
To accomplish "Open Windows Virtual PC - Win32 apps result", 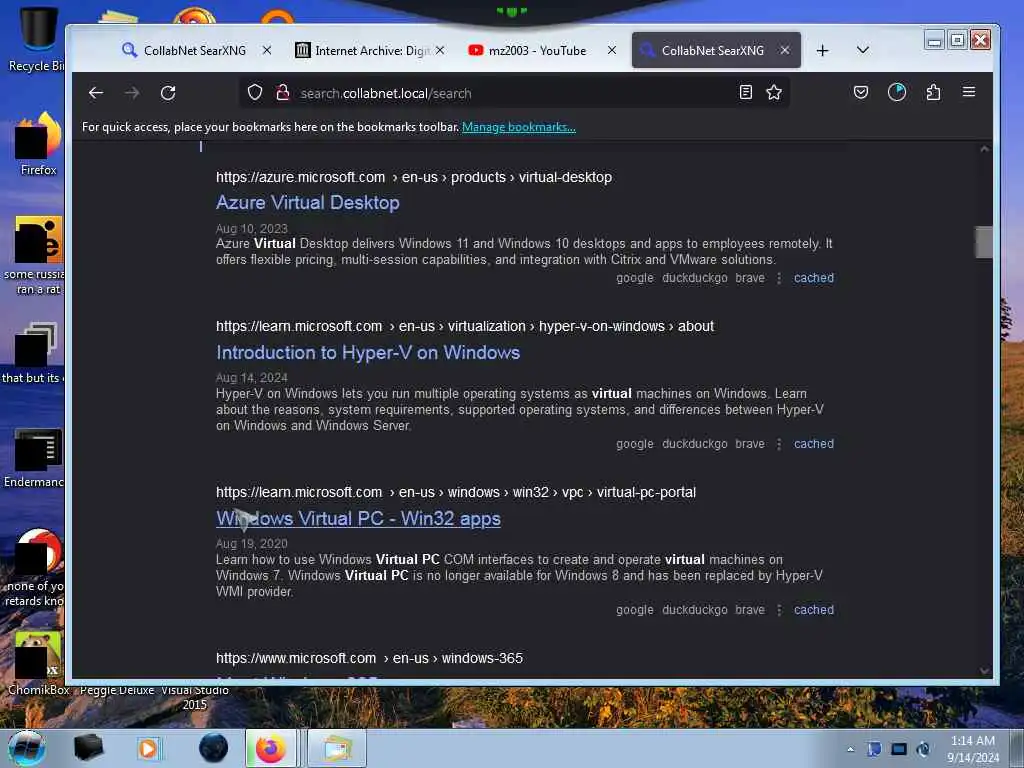I will click(x=358, y=519).
